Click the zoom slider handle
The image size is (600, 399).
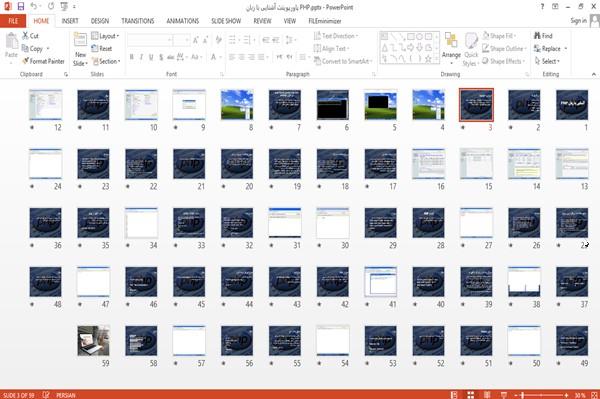pyautogui.click(x=522, y=395)
